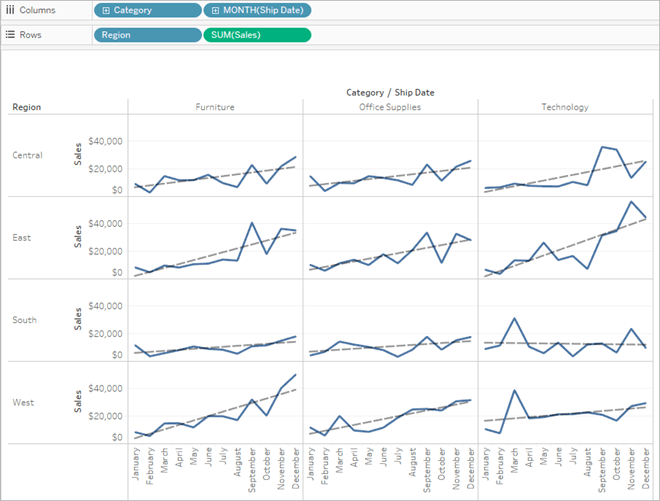Image resolution: width=660 pixels, height=501 pixels.
Task: Expand the MONTH(Ship Date) pill plus icon
Action: pyautogui.click(x=215, y=11)
